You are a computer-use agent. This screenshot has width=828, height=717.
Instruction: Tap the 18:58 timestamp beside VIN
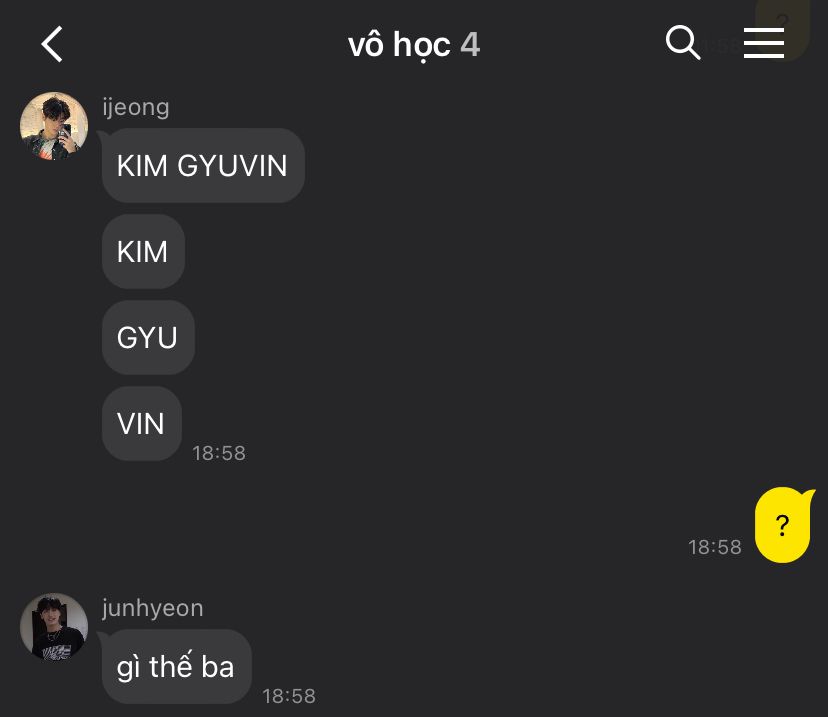219,453
